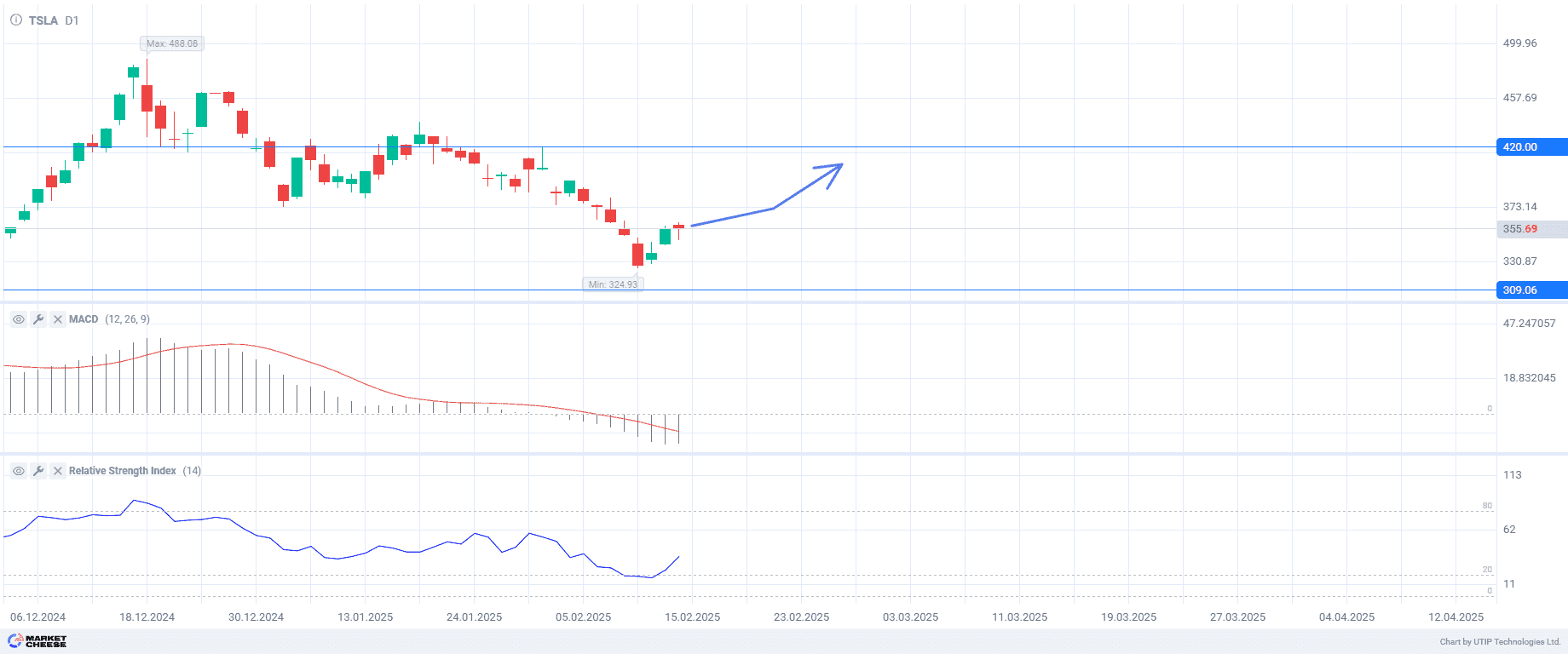Click the 27.03.2025 date label

[1238, 617]
